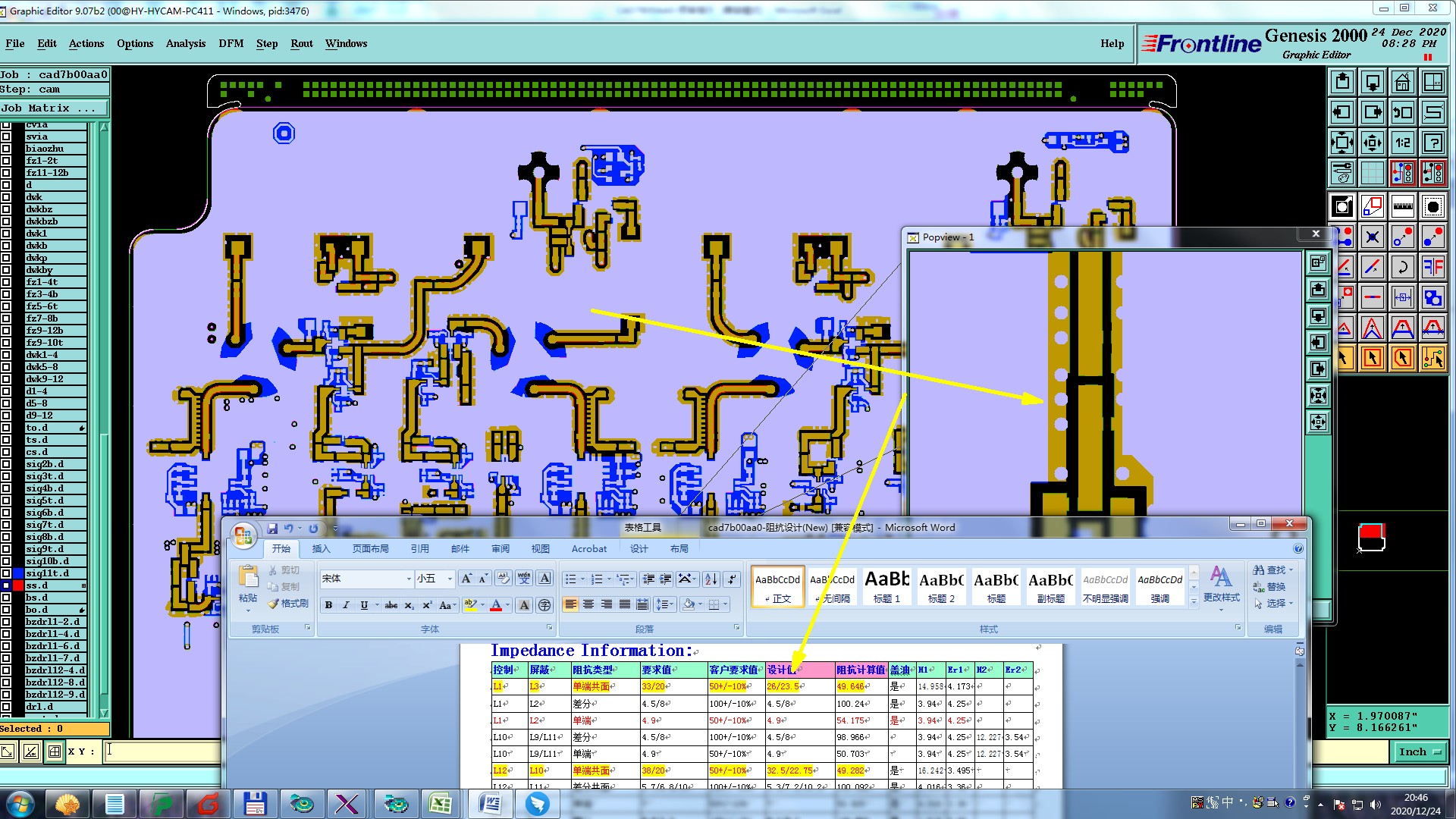Open the DFM menu
1456x819 pixels.
click(231, 43)
